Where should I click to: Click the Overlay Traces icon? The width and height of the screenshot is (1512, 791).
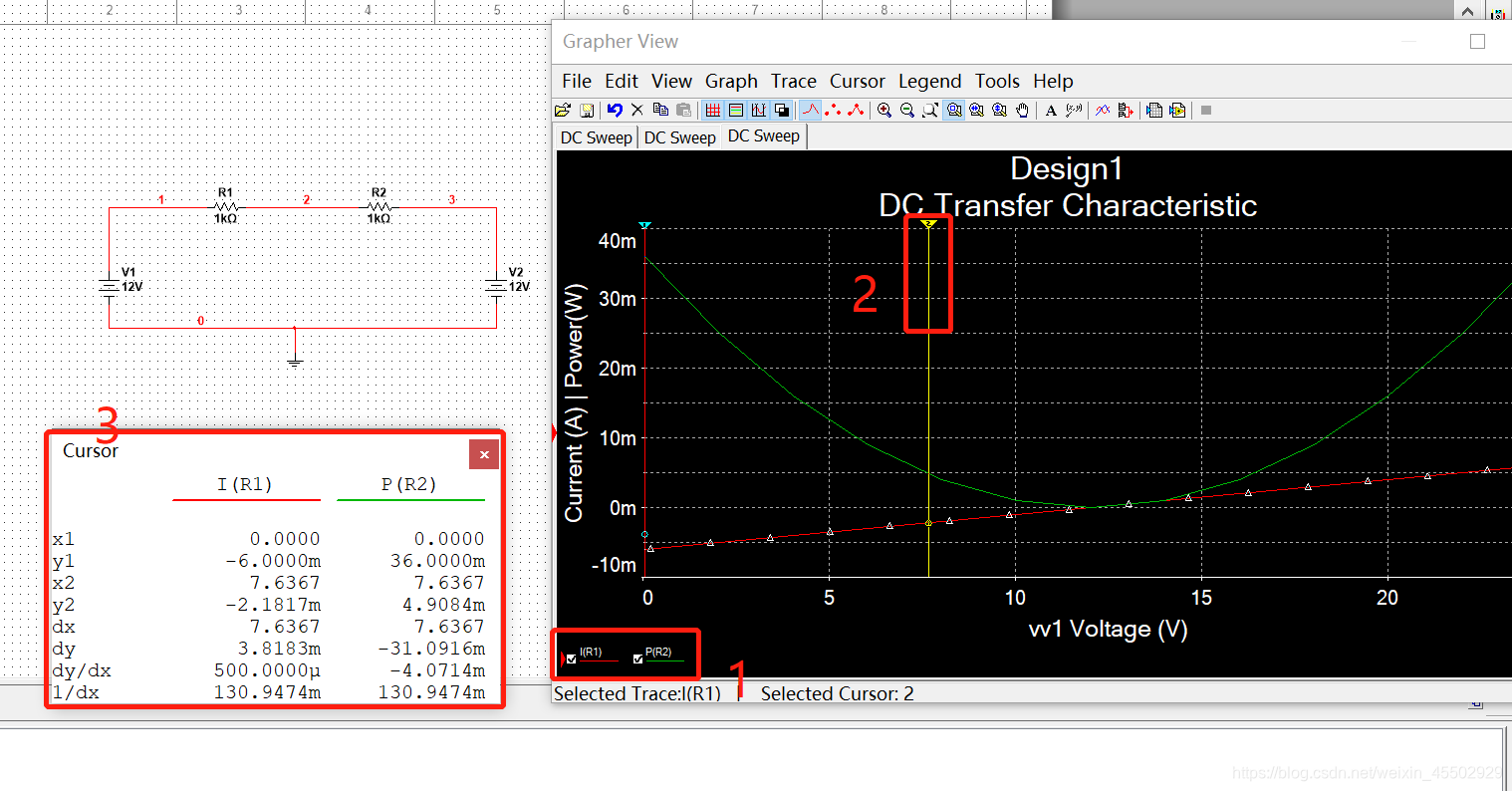(1103, 110)
